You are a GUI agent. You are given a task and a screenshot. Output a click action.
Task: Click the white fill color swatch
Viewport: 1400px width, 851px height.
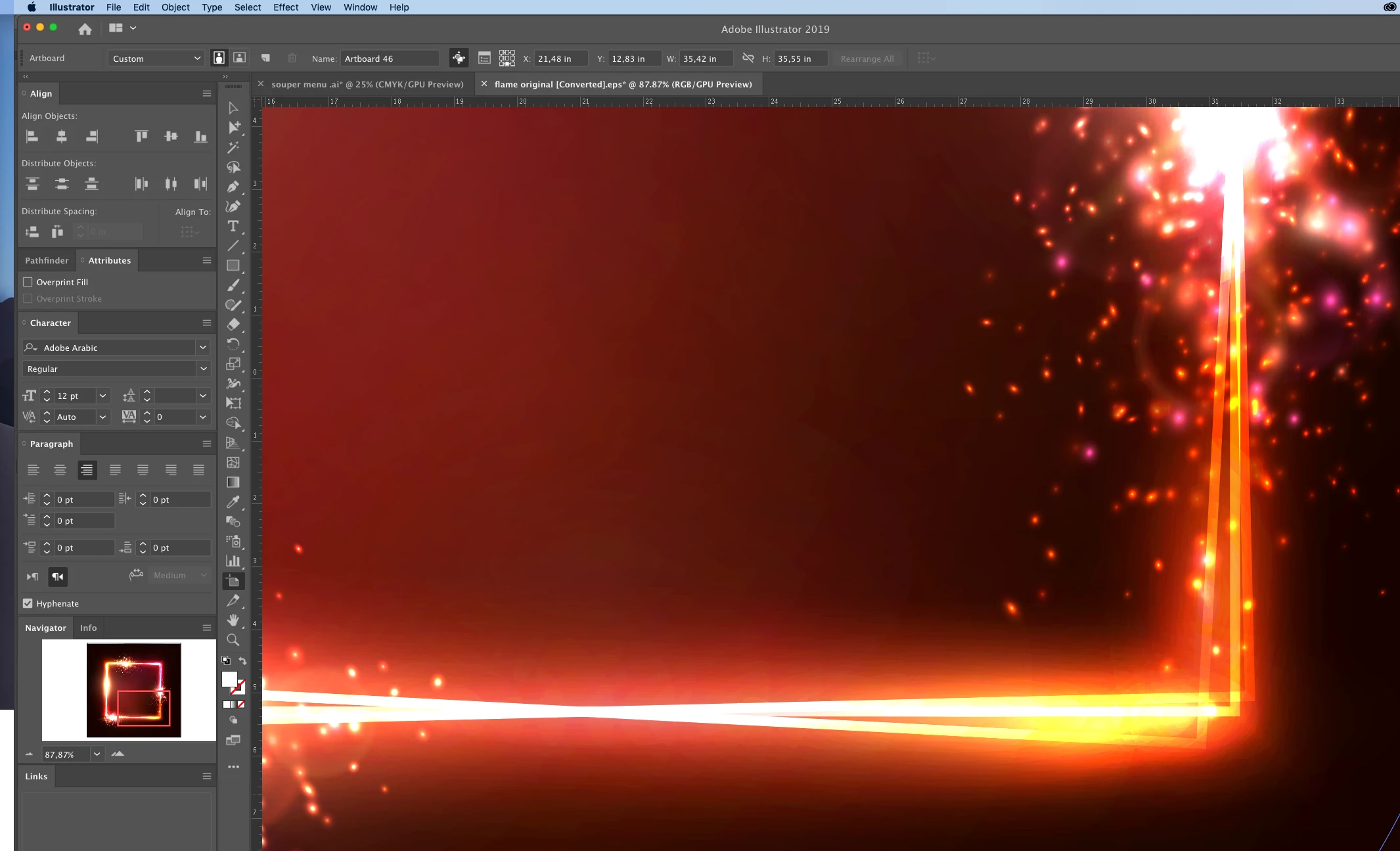tap(229, 679)
